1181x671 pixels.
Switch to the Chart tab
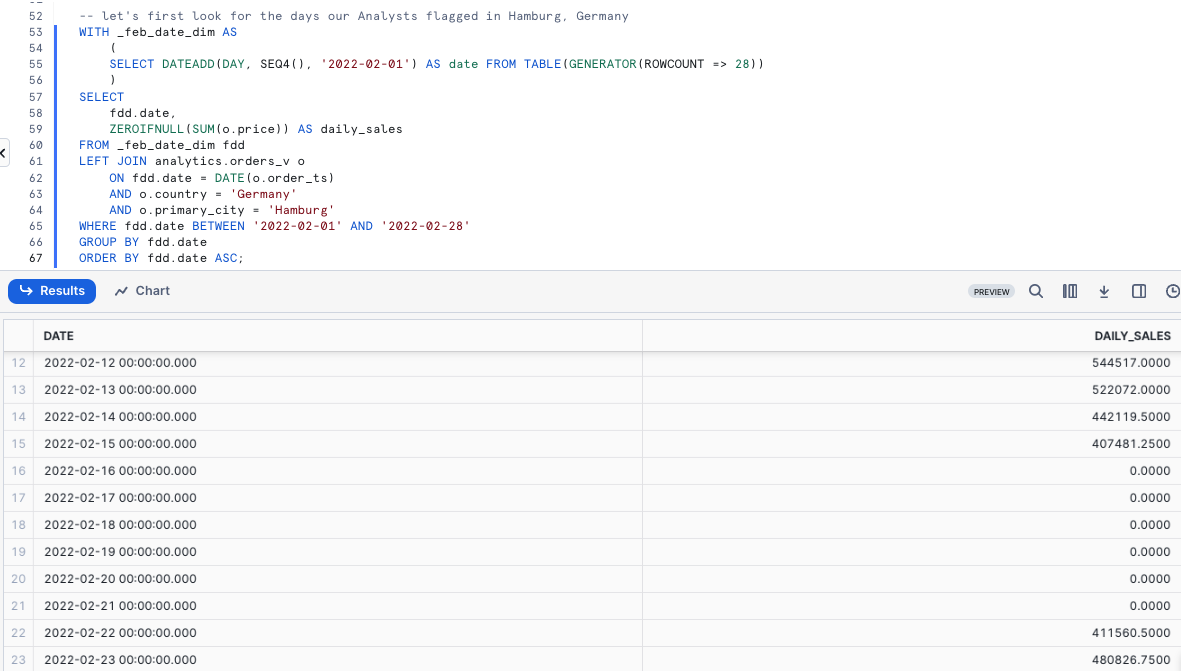(x=142, y=291)
